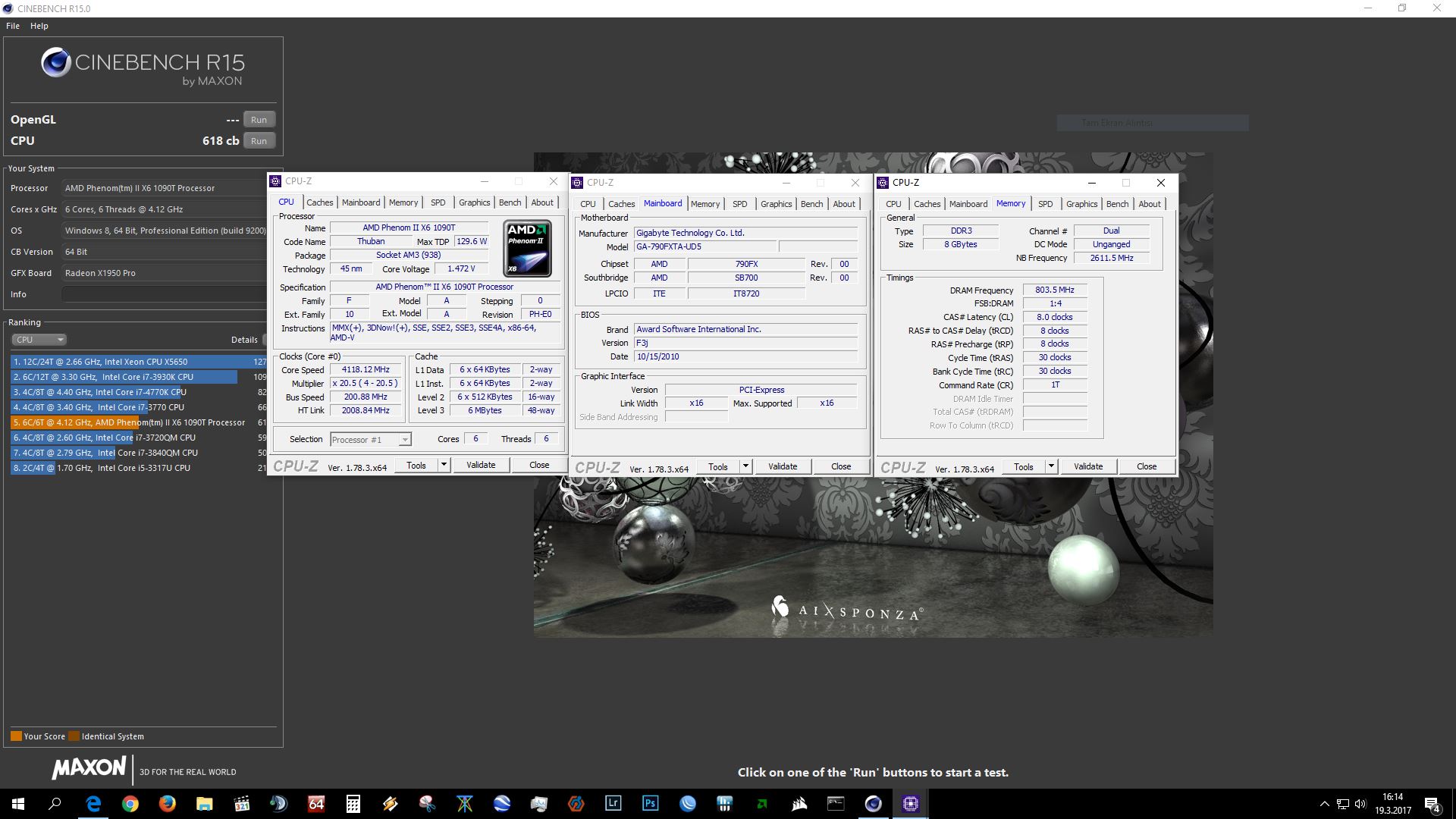1456x819 pixels.
Task: Select the Core i7-4770K ranking row
Action: tap(139, 392)
